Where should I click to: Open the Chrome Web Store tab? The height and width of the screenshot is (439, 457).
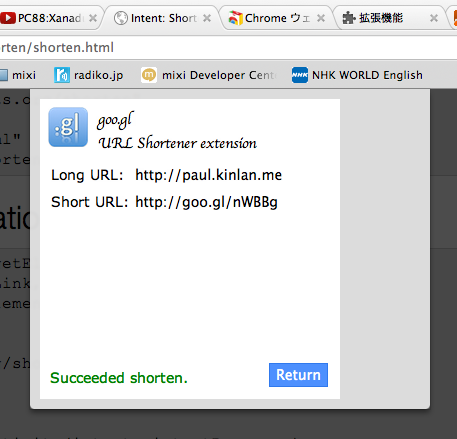coord(277,18)
